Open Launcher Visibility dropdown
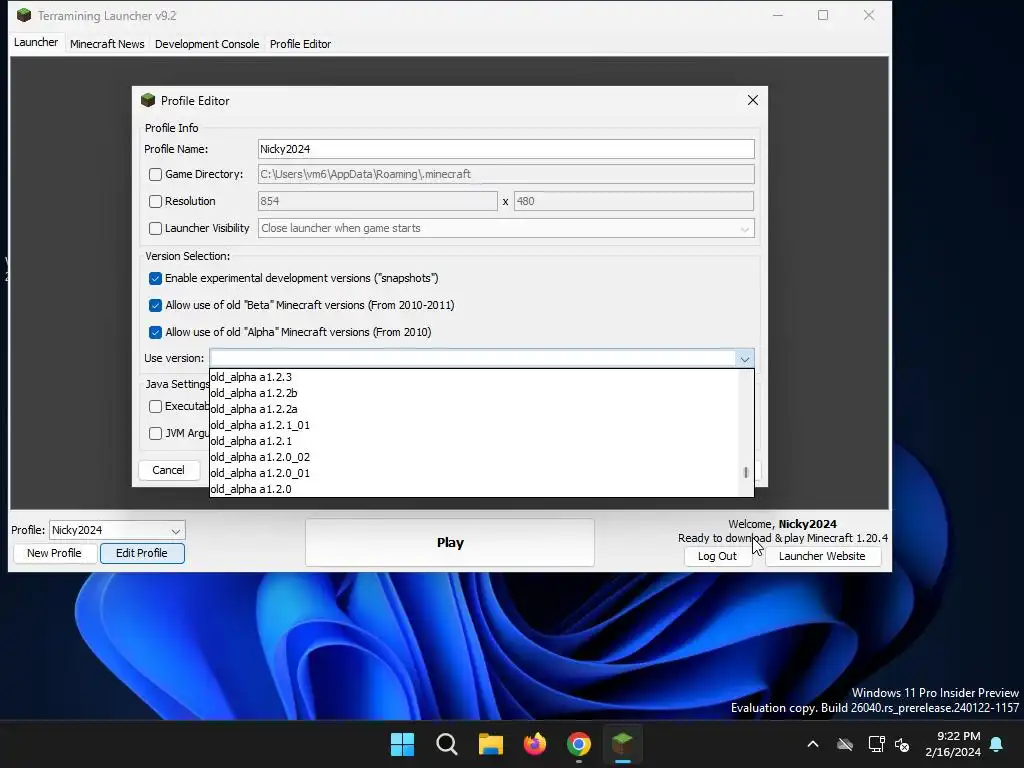 coord(744,229)
